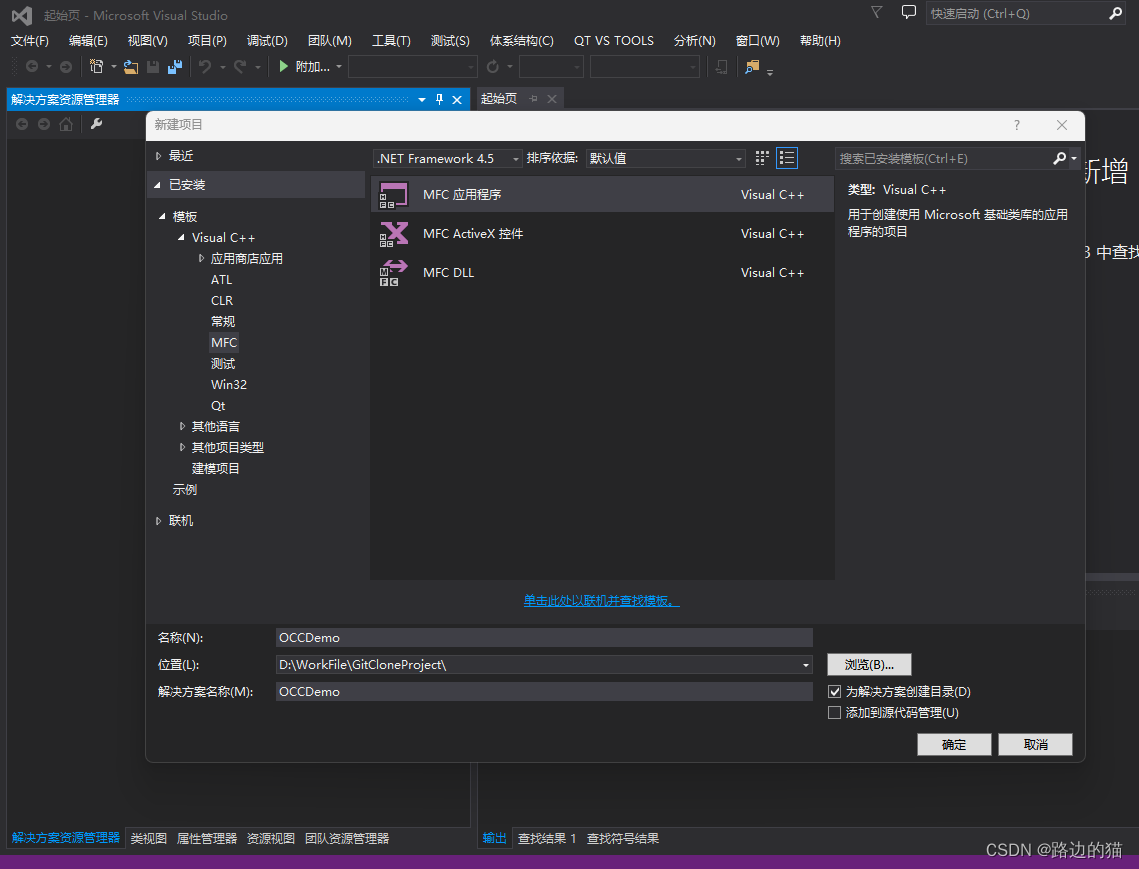Select the Qt tree item
The image size is (1139, 869).
pos(218,405)
